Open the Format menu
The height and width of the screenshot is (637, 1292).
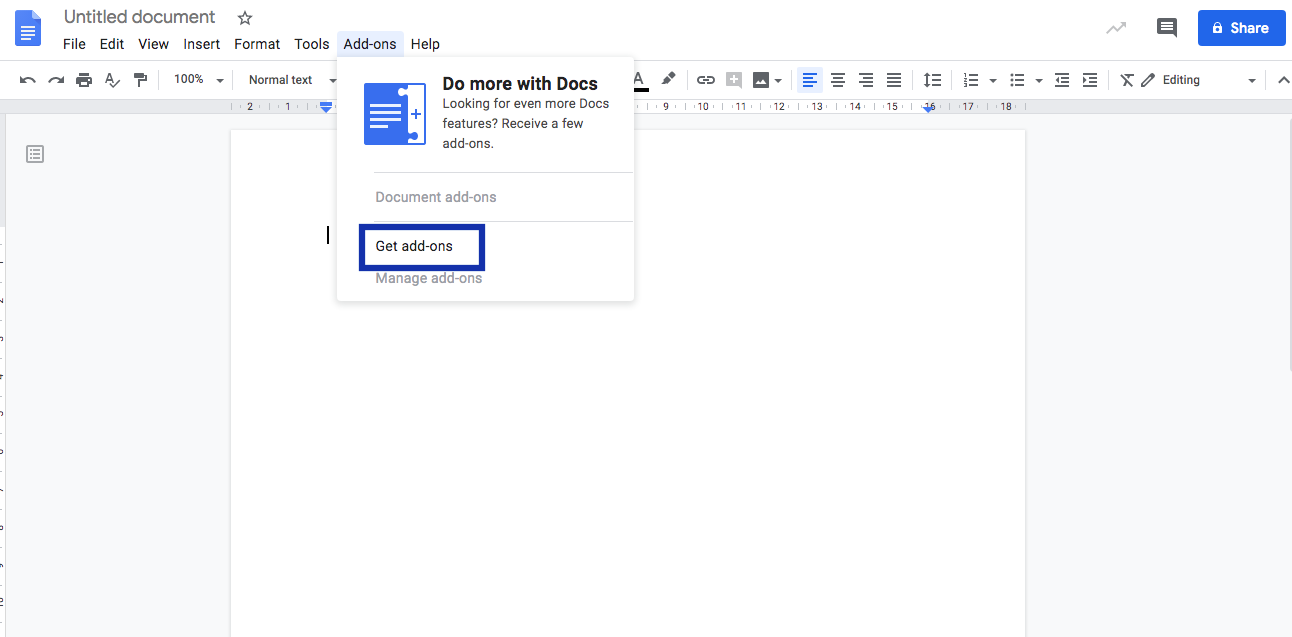257,44
